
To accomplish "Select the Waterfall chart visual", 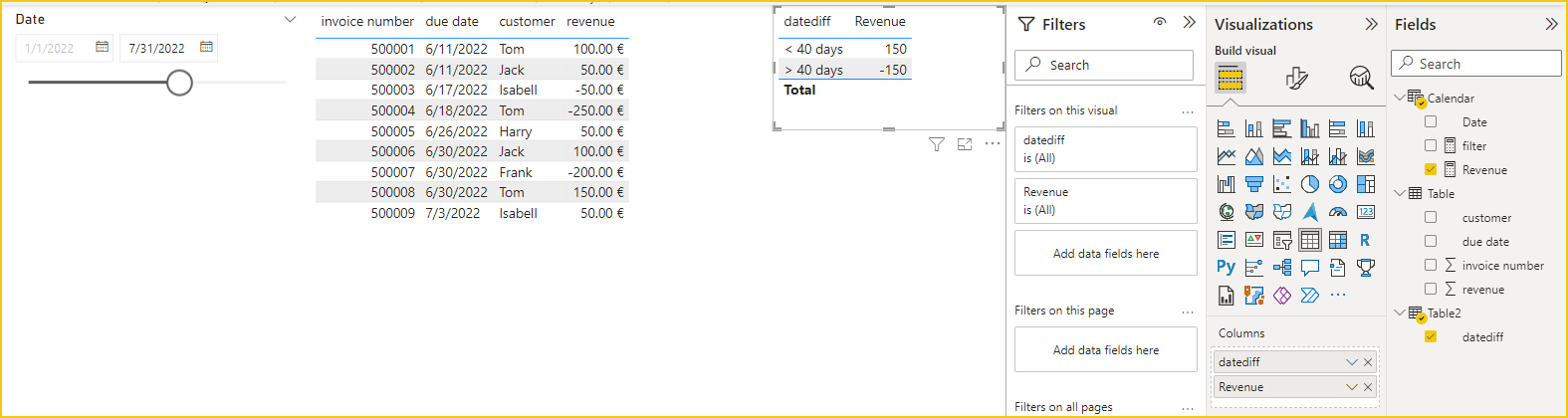I will pos(1227,184).
